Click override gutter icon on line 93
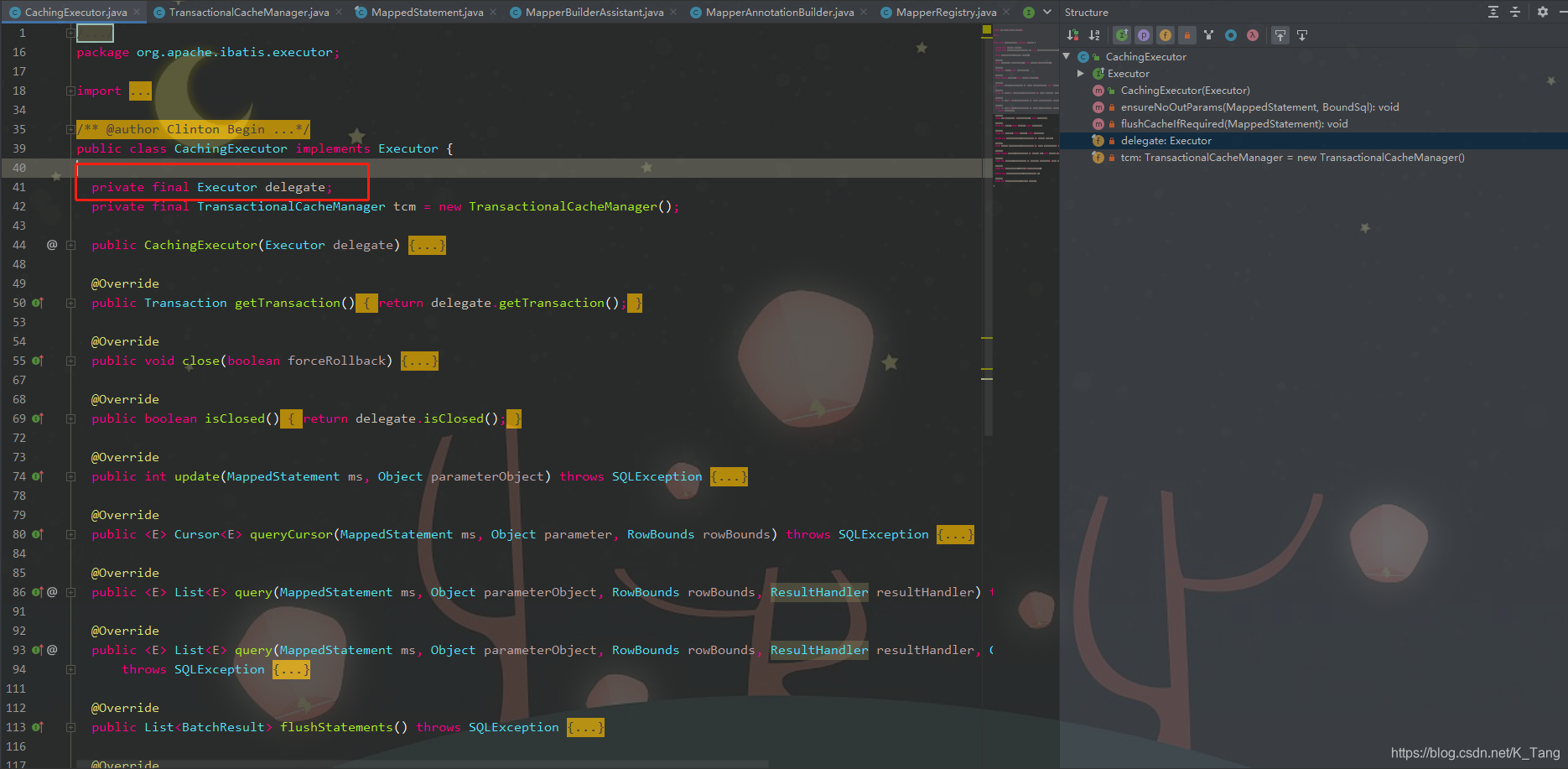Viewport: 1568px width, 769px height. (38, 650)
